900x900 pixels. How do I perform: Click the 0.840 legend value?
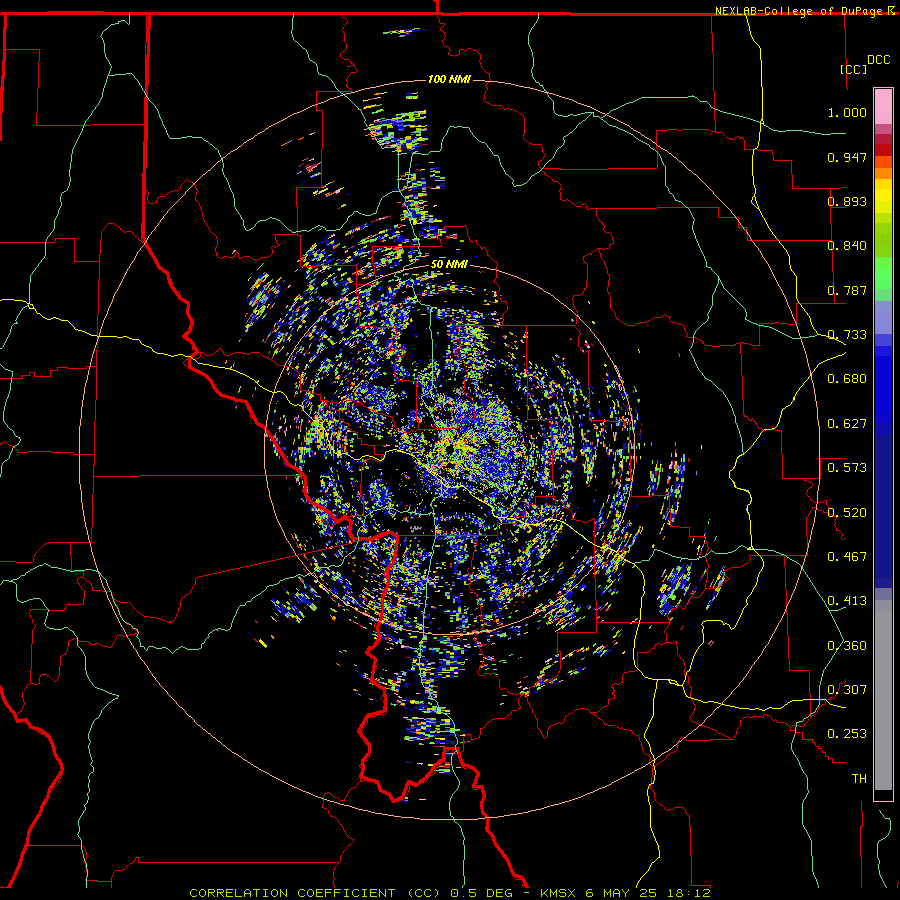click(847, 246)
